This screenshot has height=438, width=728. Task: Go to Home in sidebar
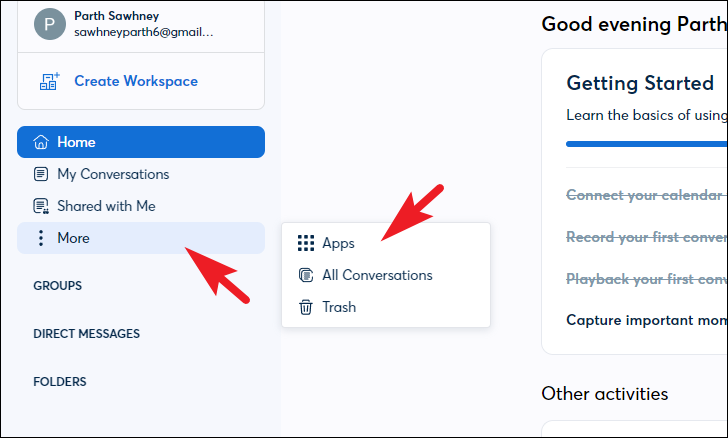point(141,142)
